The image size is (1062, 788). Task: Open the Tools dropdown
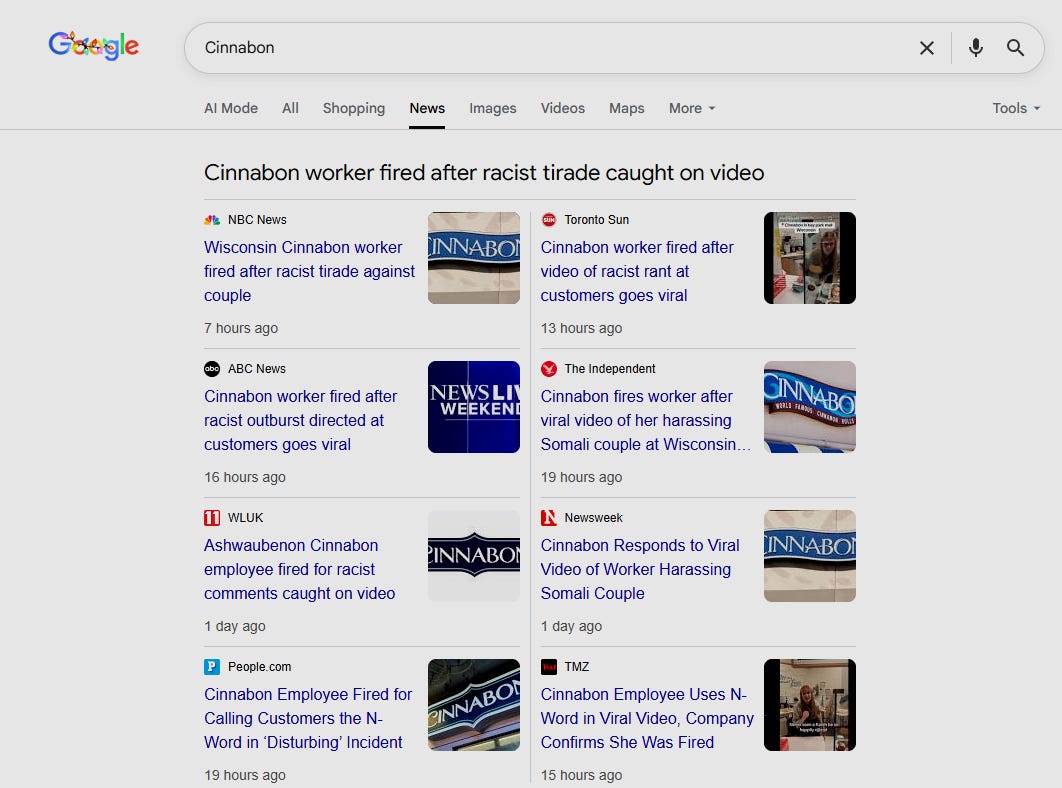point(1016,108)
